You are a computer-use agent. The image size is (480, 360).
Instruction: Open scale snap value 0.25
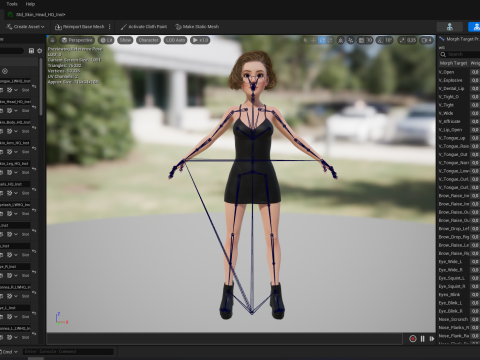click(411, 40)
